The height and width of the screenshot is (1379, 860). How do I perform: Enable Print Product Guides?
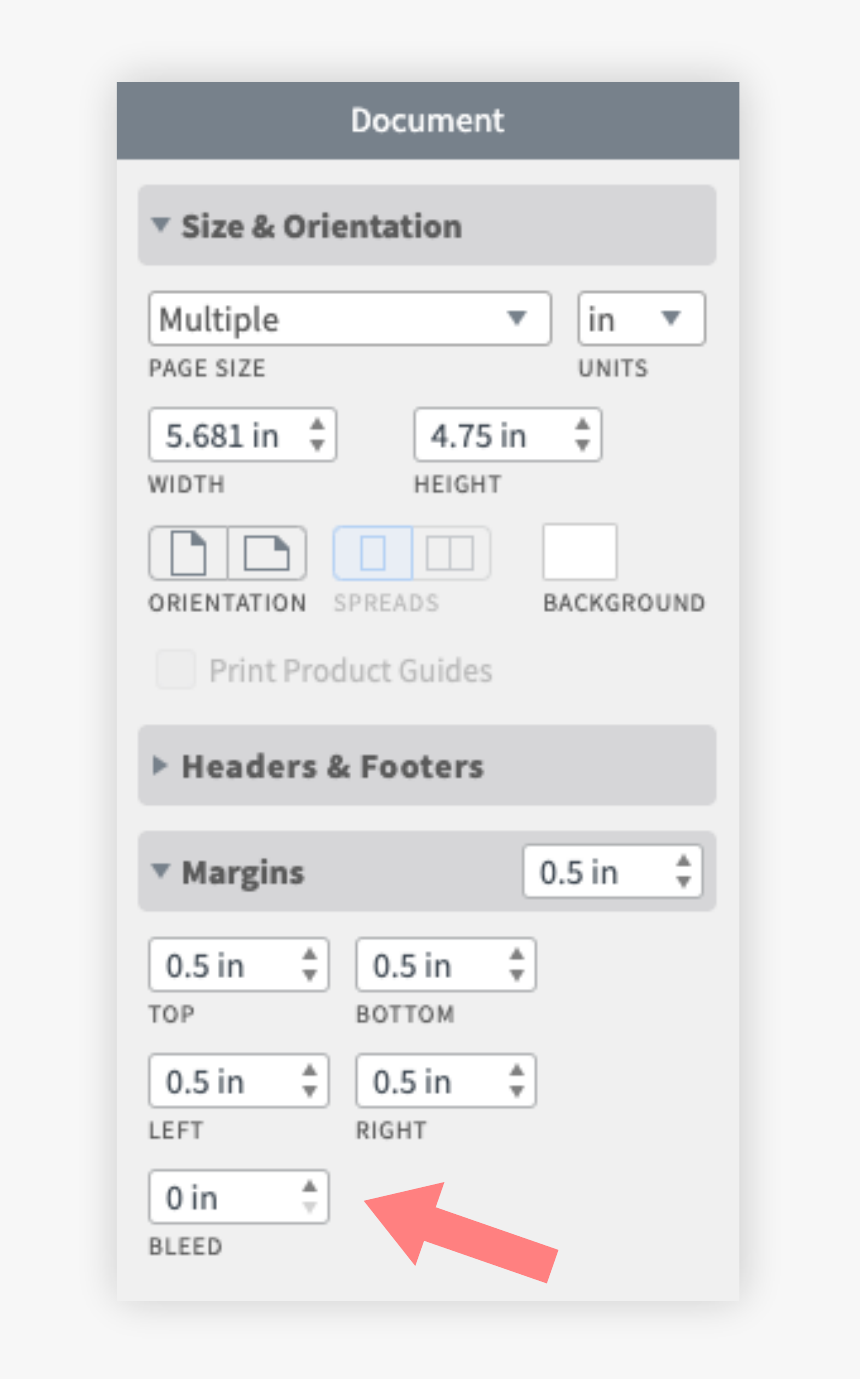(x=175, y=670)
